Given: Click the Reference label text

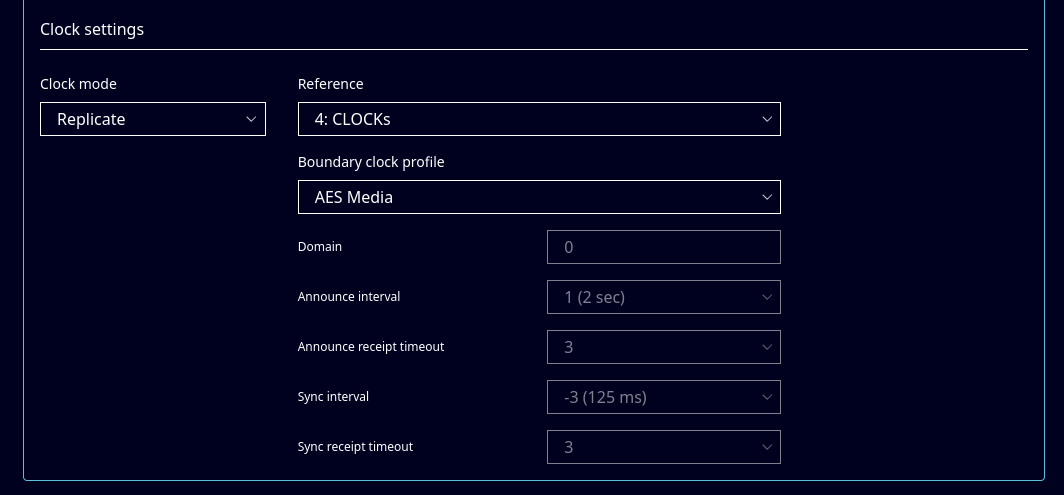Looking at the screenshot, I should 331,84.
